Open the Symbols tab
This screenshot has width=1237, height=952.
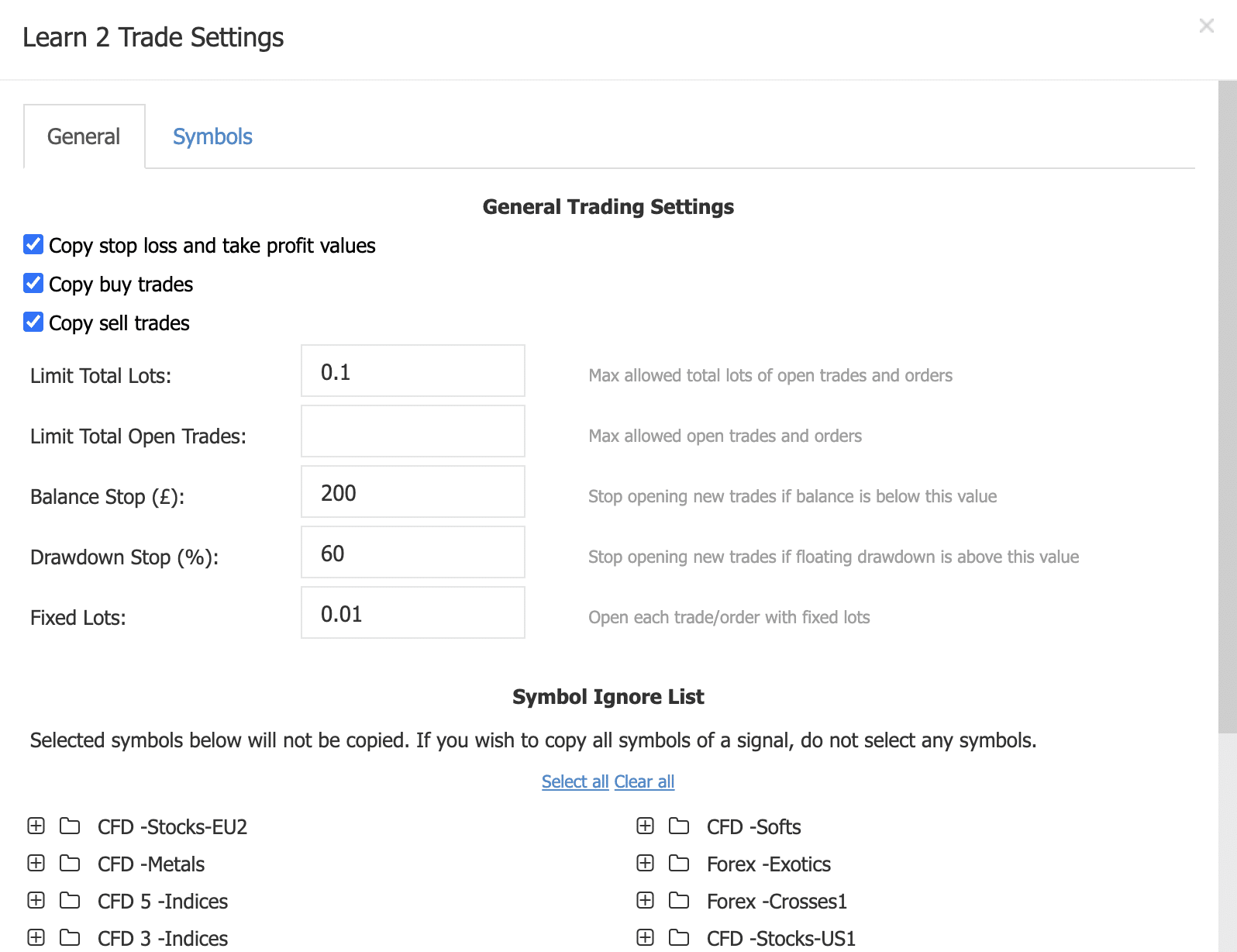212,136
